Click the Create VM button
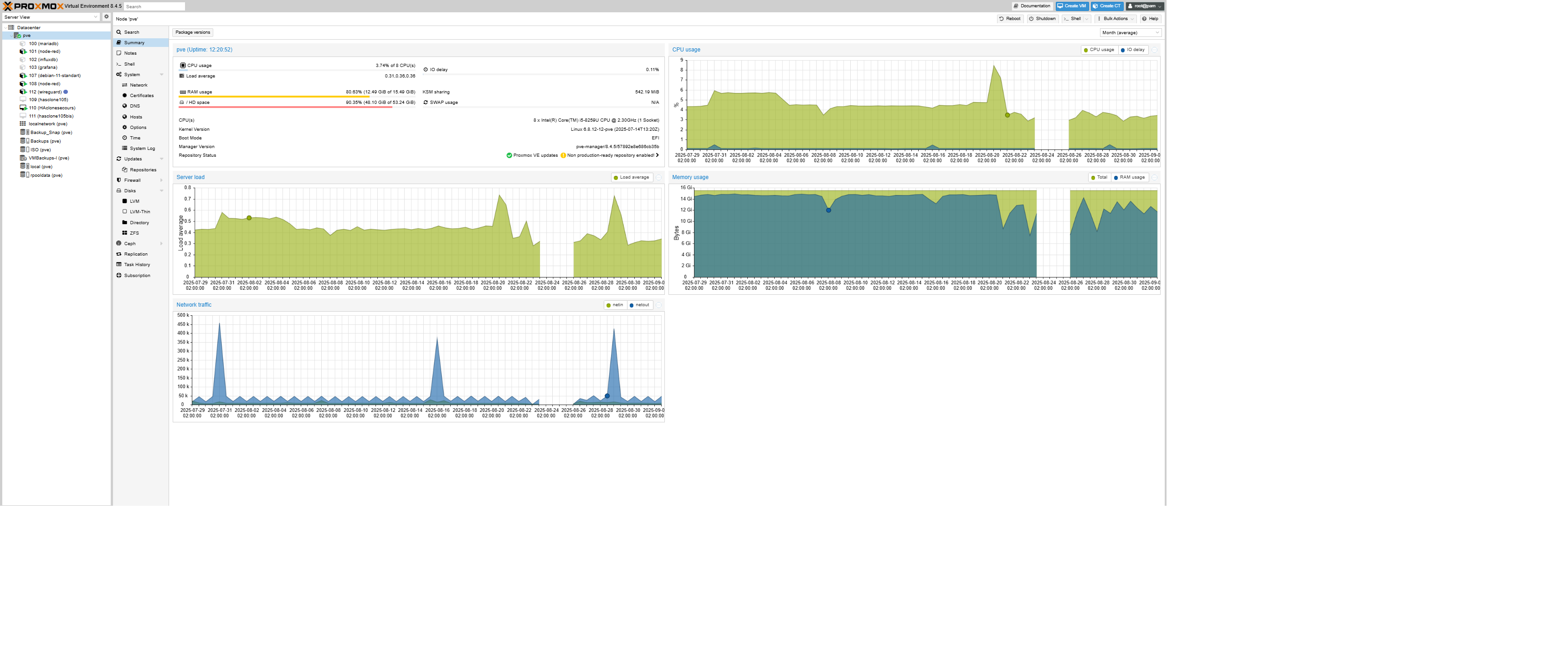The width and height of the screenshot is (1568, 647). [1072, 6]
